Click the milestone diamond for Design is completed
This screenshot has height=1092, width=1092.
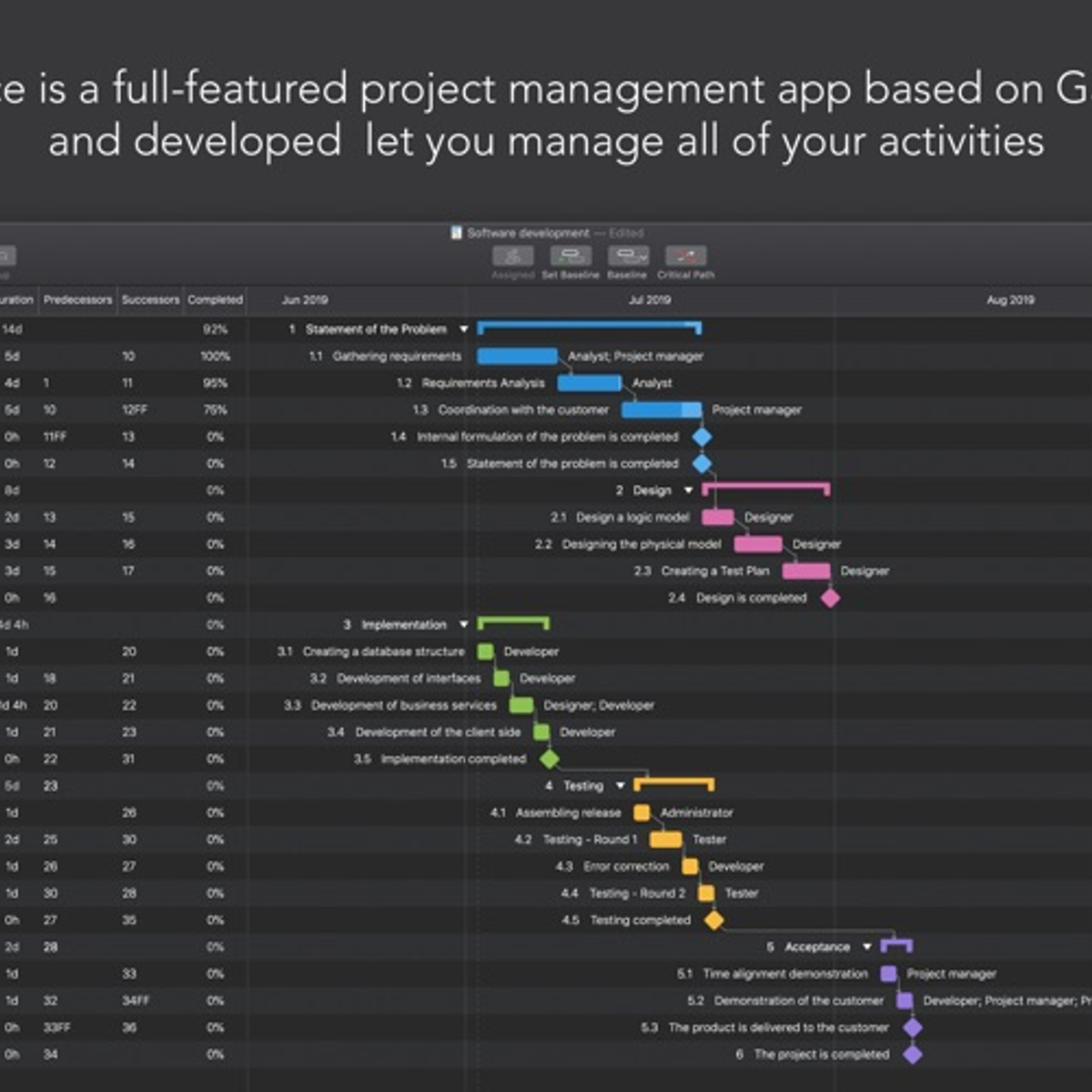pyautogui.click(x=829, y=598)
